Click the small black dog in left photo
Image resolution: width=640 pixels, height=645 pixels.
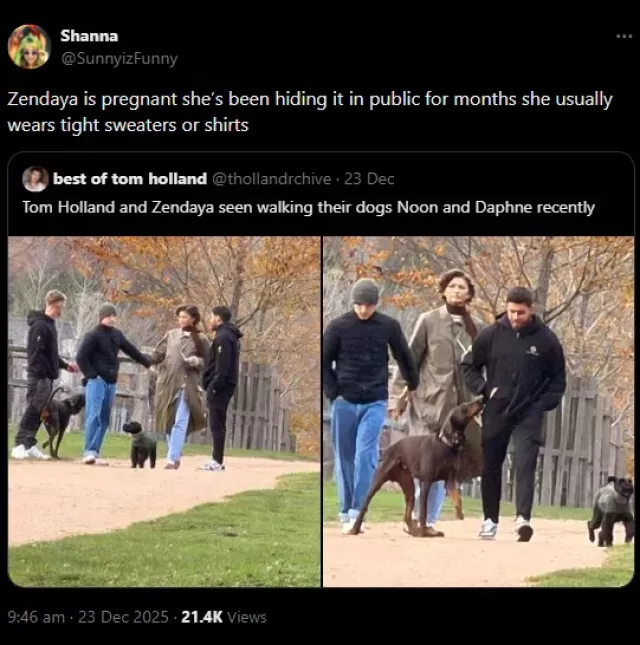[x=141, y=445]
